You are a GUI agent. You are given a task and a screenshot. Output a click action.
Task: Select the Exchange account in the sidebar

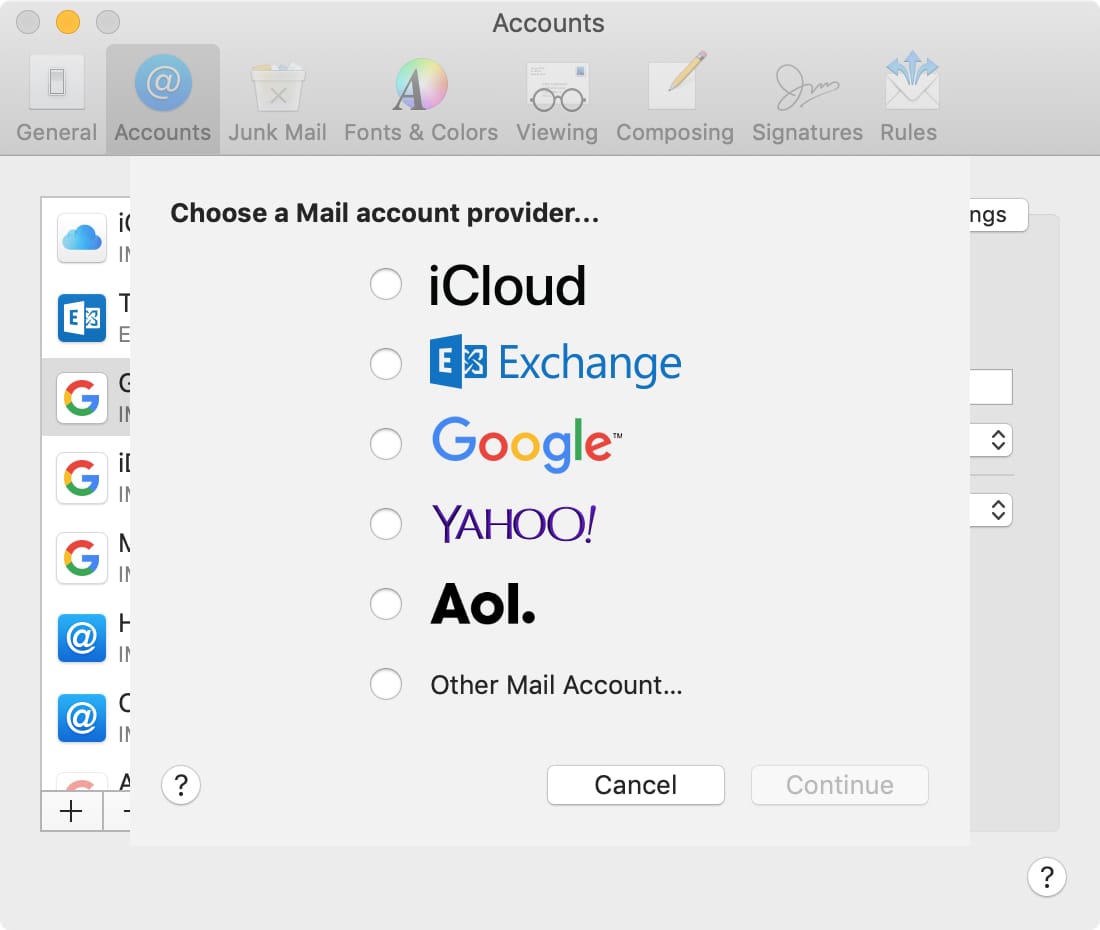point(85,318)
